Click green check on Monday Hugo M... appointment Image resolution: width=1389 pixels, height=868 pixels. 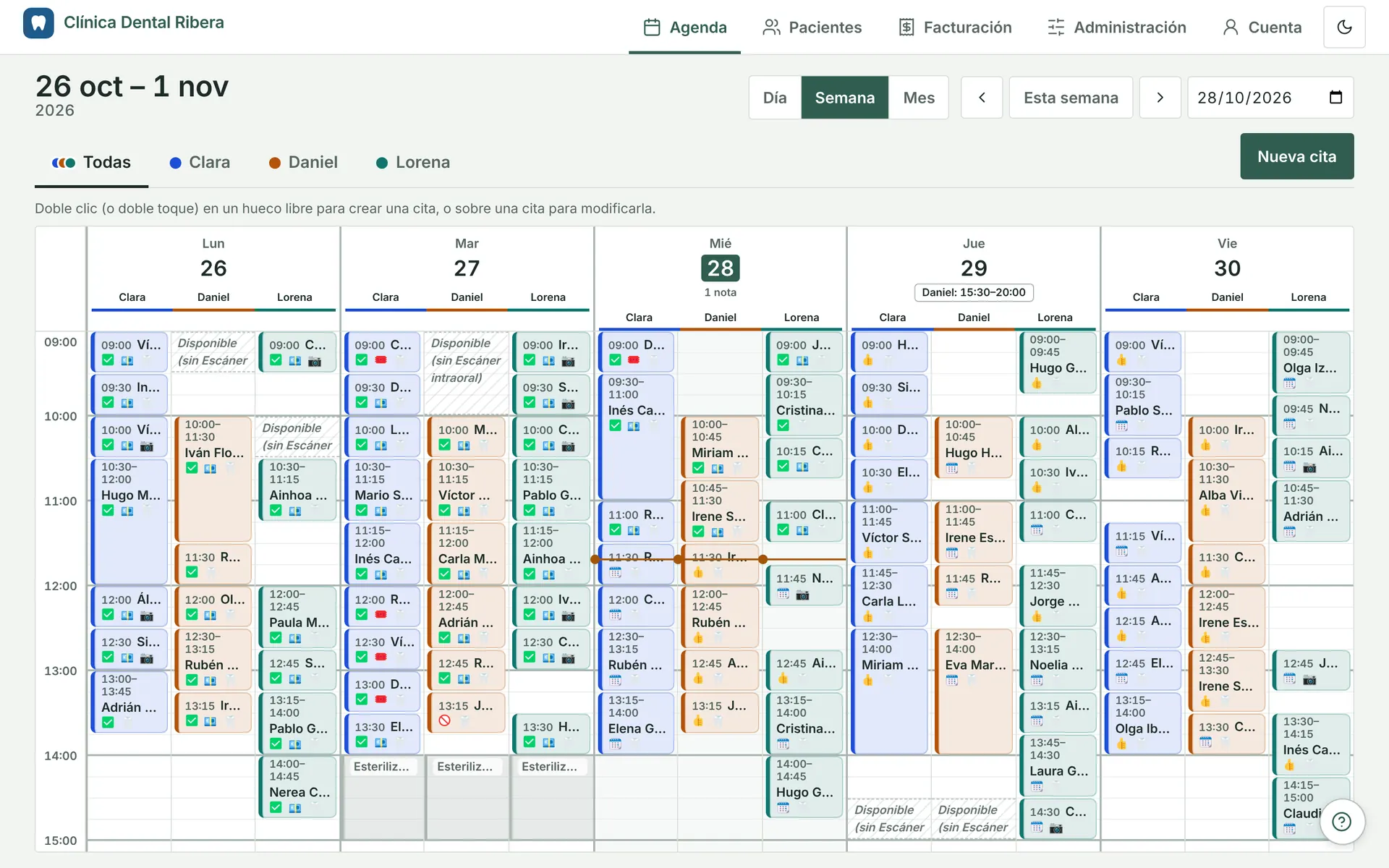tap(108, 511)
